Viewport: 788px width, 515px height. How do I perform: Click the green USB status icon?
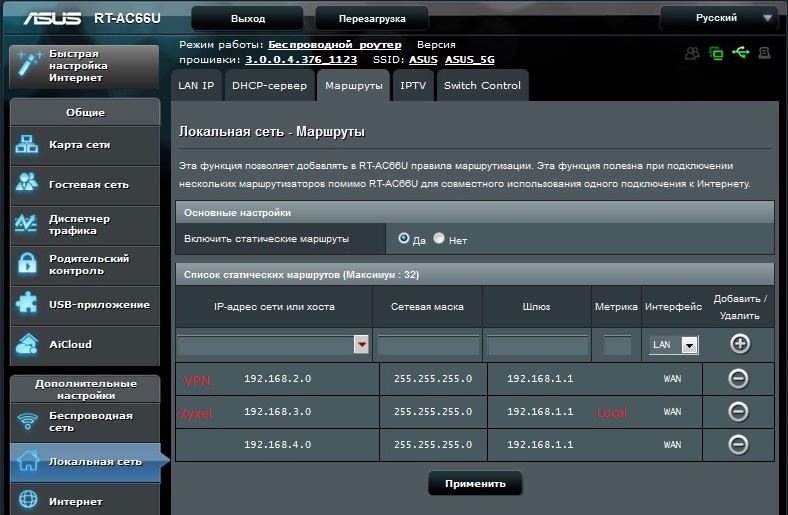(x=741, y=52)
